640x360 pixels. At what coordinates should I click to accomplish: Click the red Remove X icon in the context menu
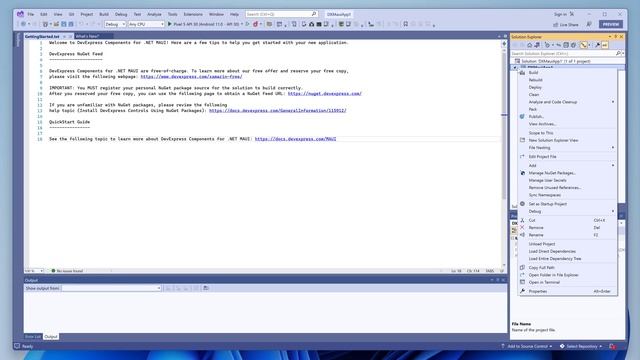522,227
